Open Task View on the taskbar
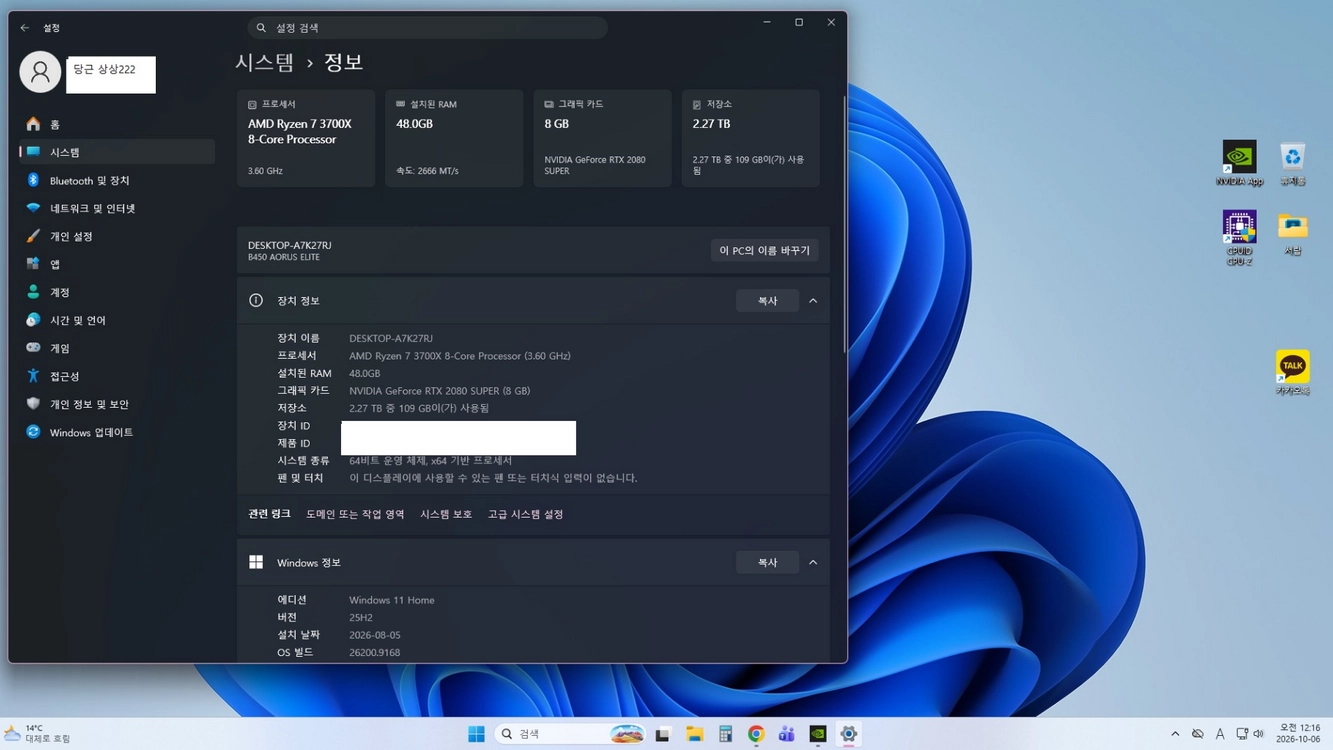Screen dimensions: 1333x750 click(x=662, y=734)
